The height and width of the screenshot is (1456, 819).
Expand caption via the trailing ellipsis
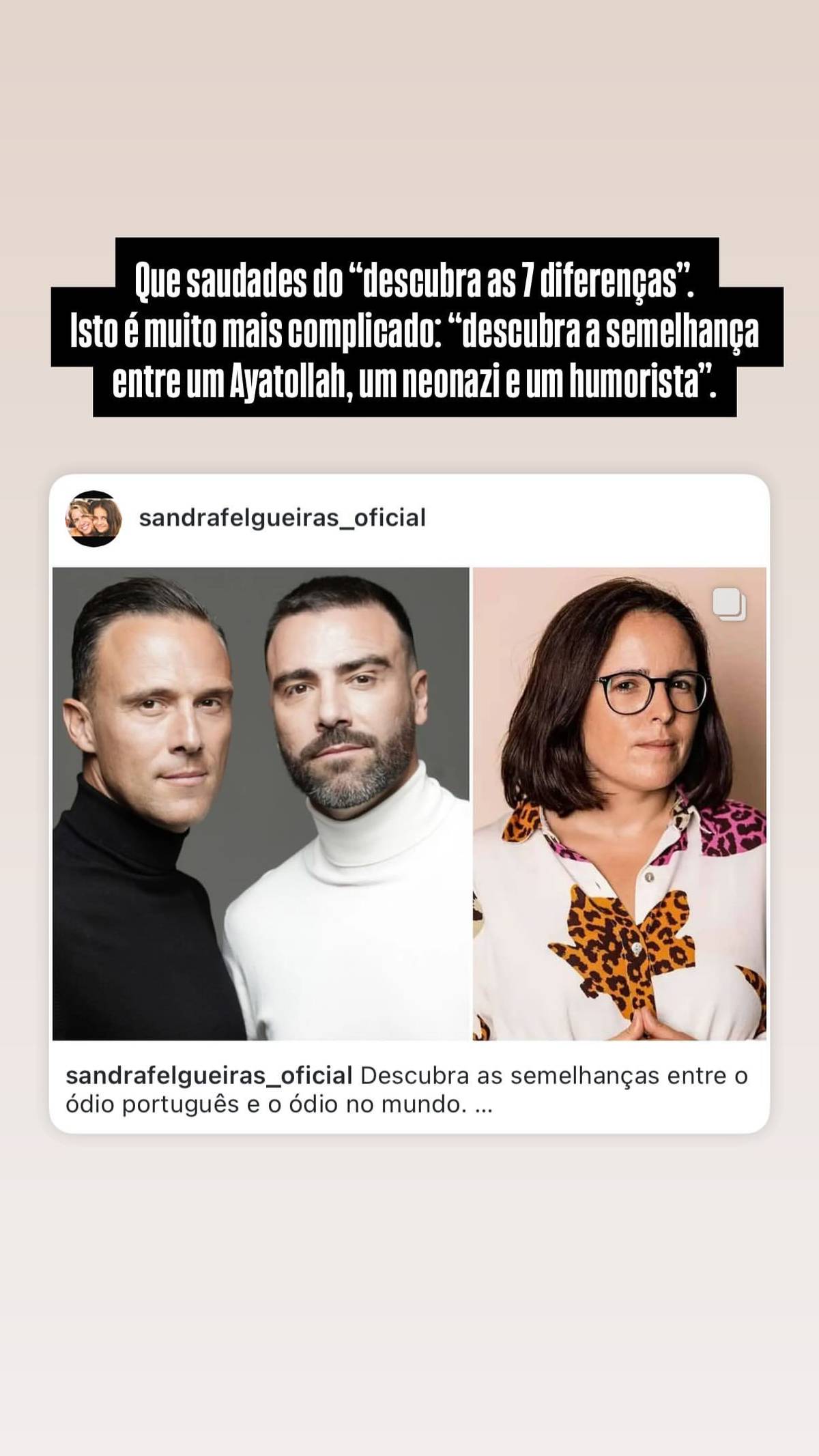(483, 1105)
